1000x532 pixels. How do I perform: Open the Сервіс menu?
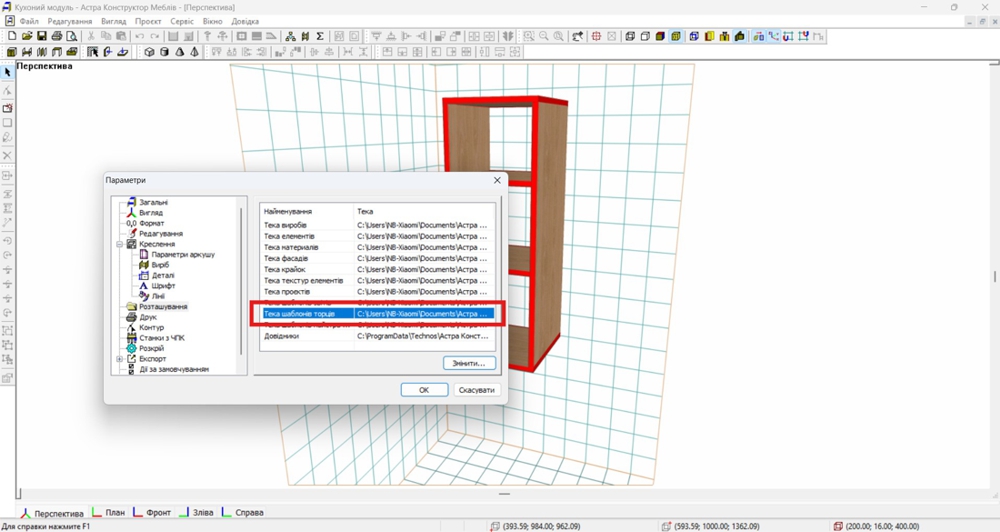coord(182,21)
